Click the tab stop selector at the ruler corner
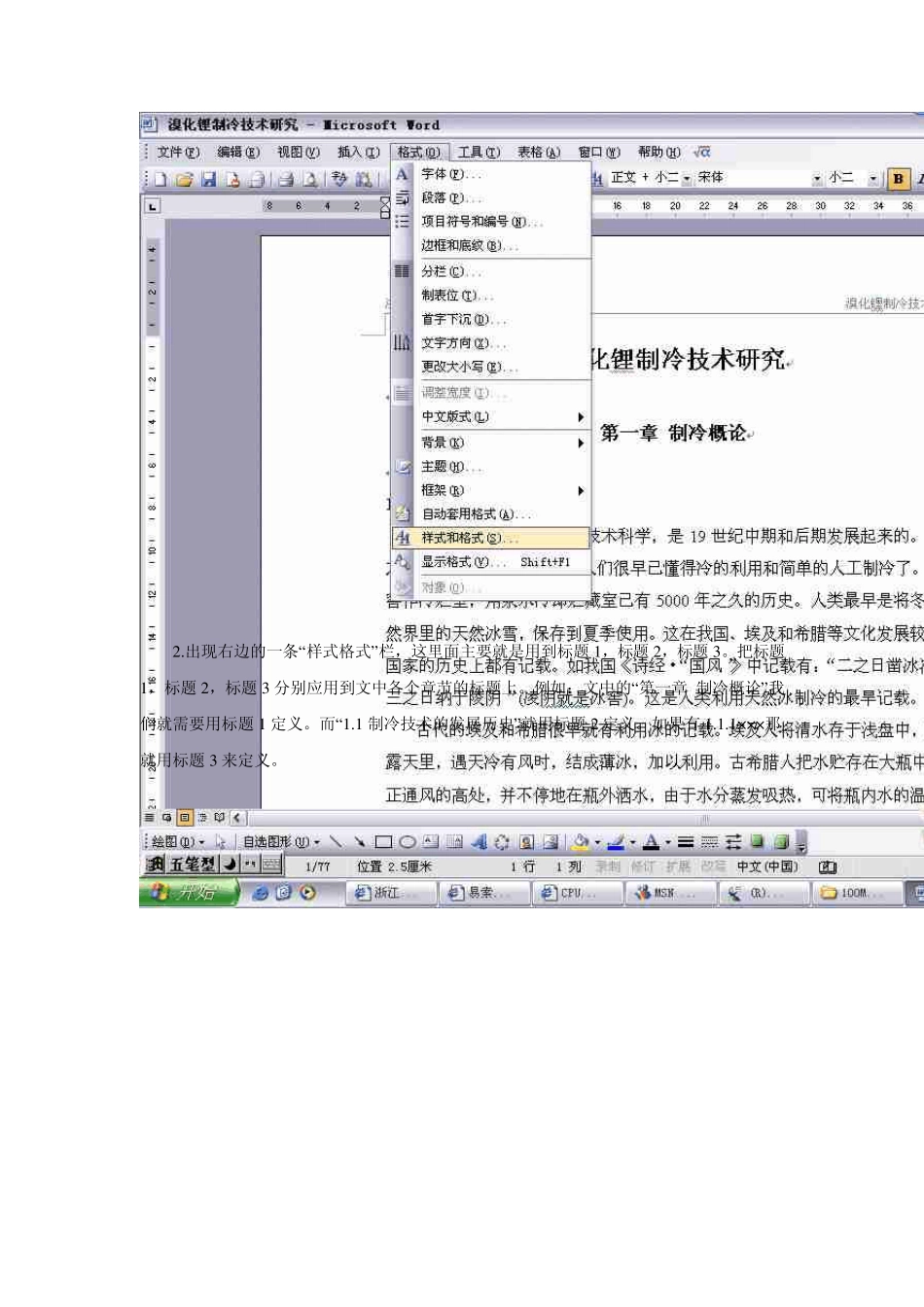Image resolution: width=924 pixels, height=1307 pixels. [153, 206]
